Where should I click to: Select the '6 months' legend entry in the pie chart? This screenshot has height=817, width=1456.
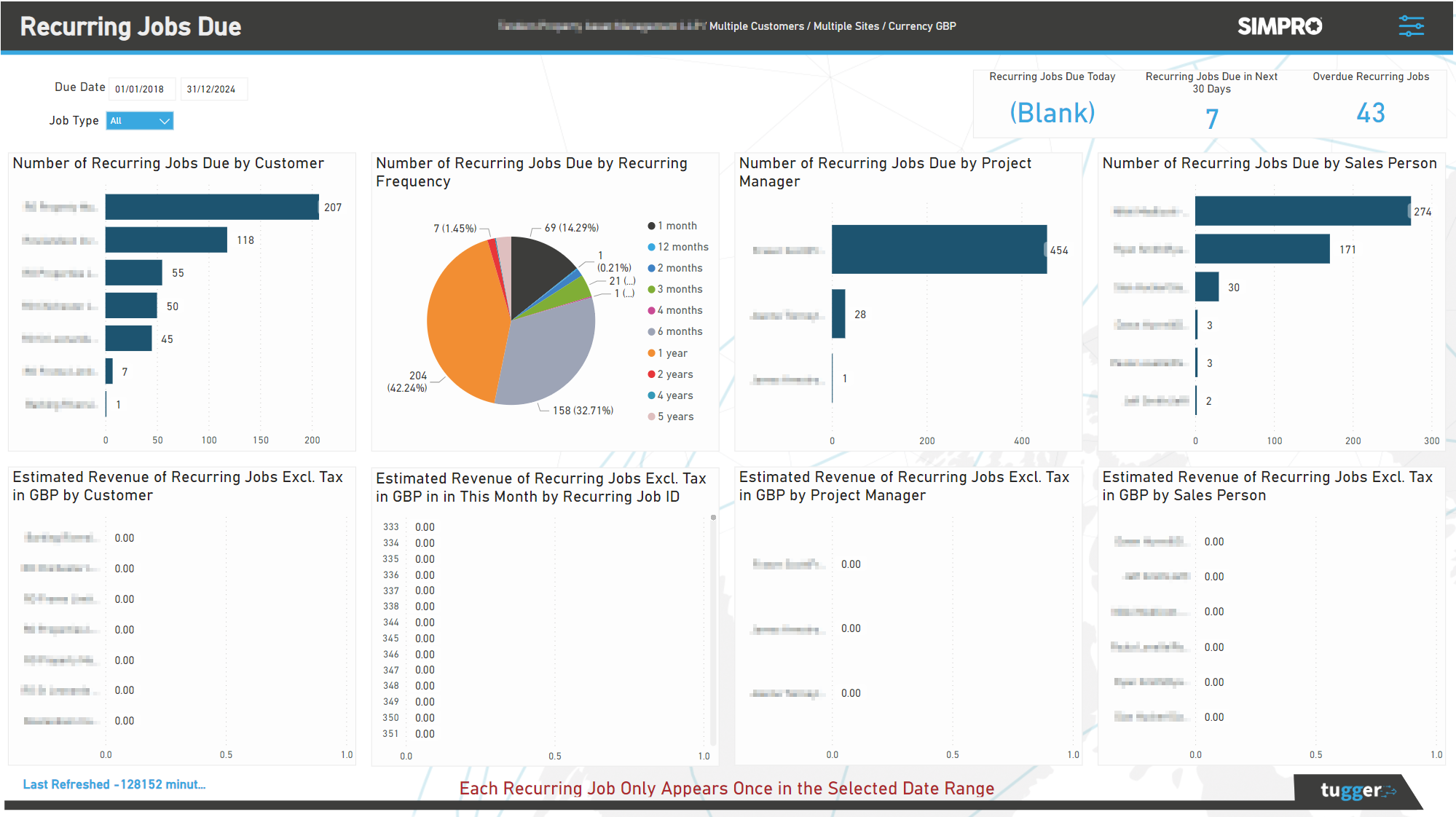677,331
